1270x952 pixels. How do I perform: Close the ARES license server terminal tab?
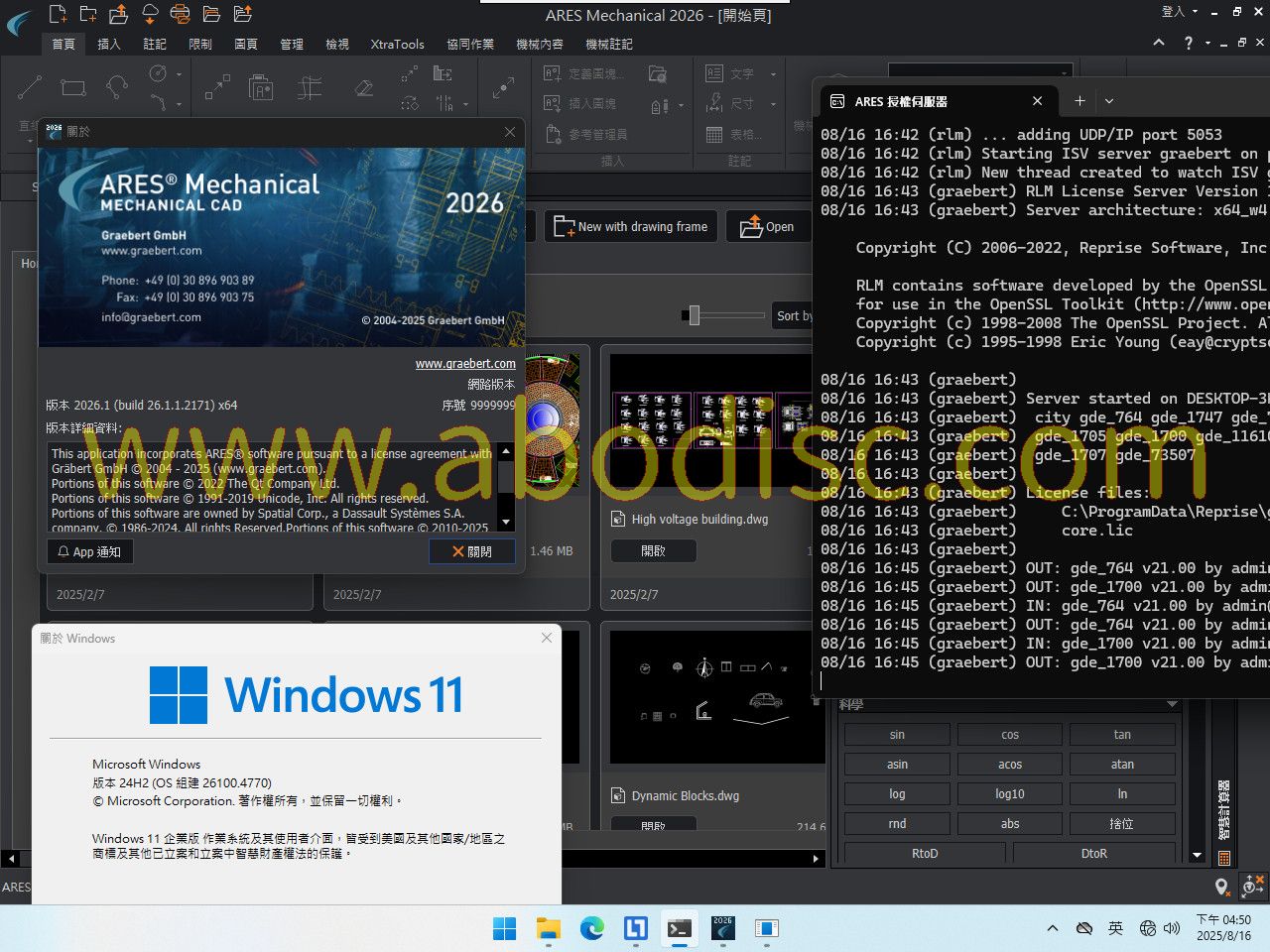click(x=1037, y=100)
